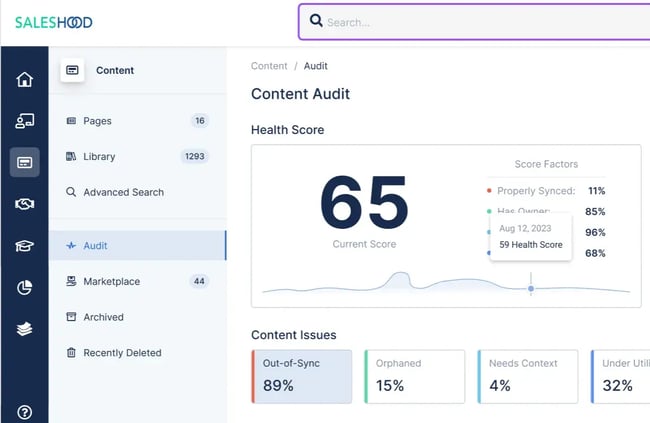Click the Library count badge 1293
Viewport: 650px width, 423px height.
194,156
